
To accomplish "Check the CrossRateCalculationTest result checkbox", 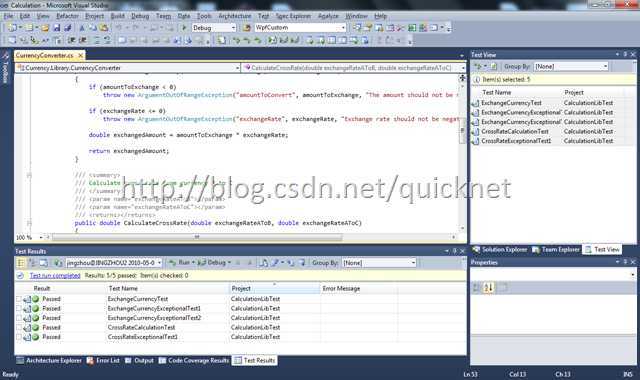I will click(19, 327).
